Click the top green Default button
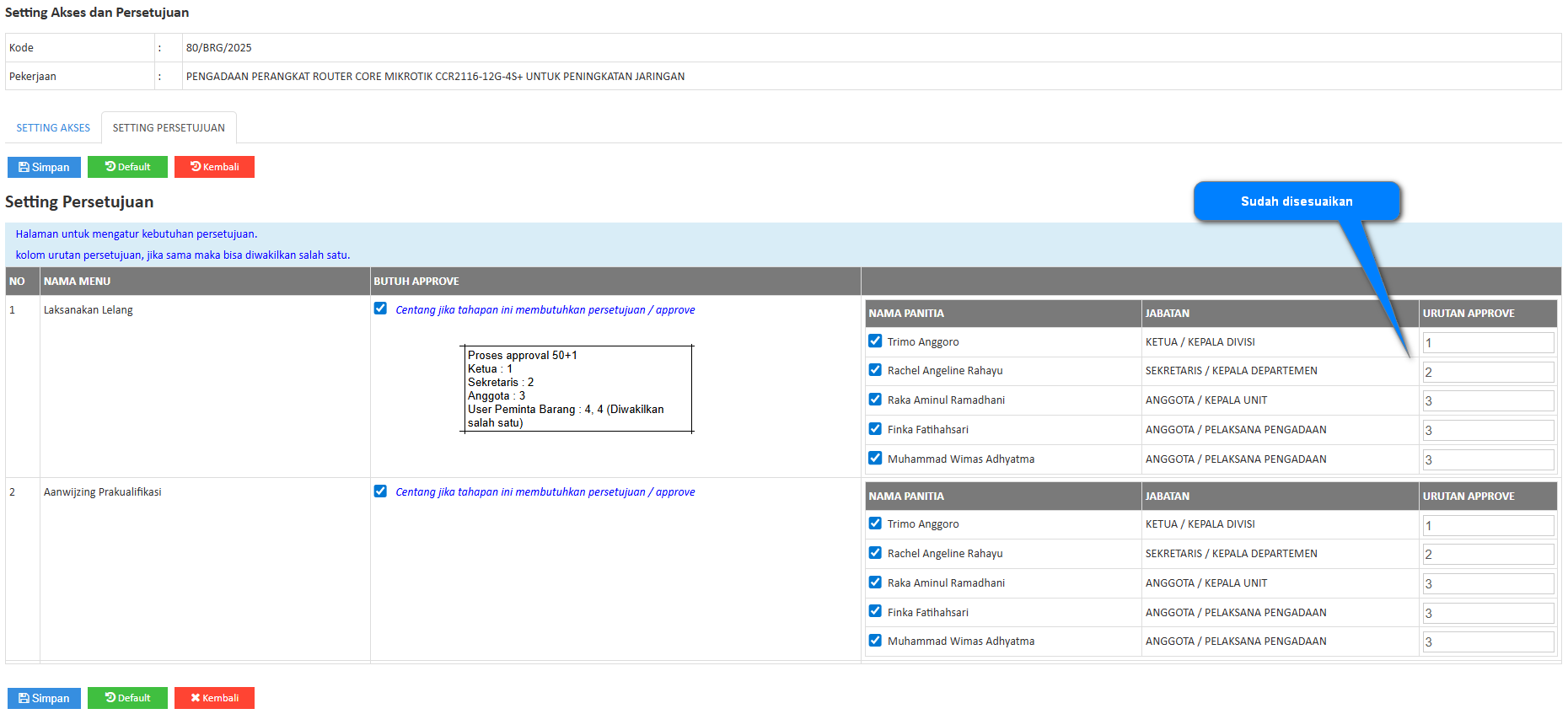 (127, 167)
